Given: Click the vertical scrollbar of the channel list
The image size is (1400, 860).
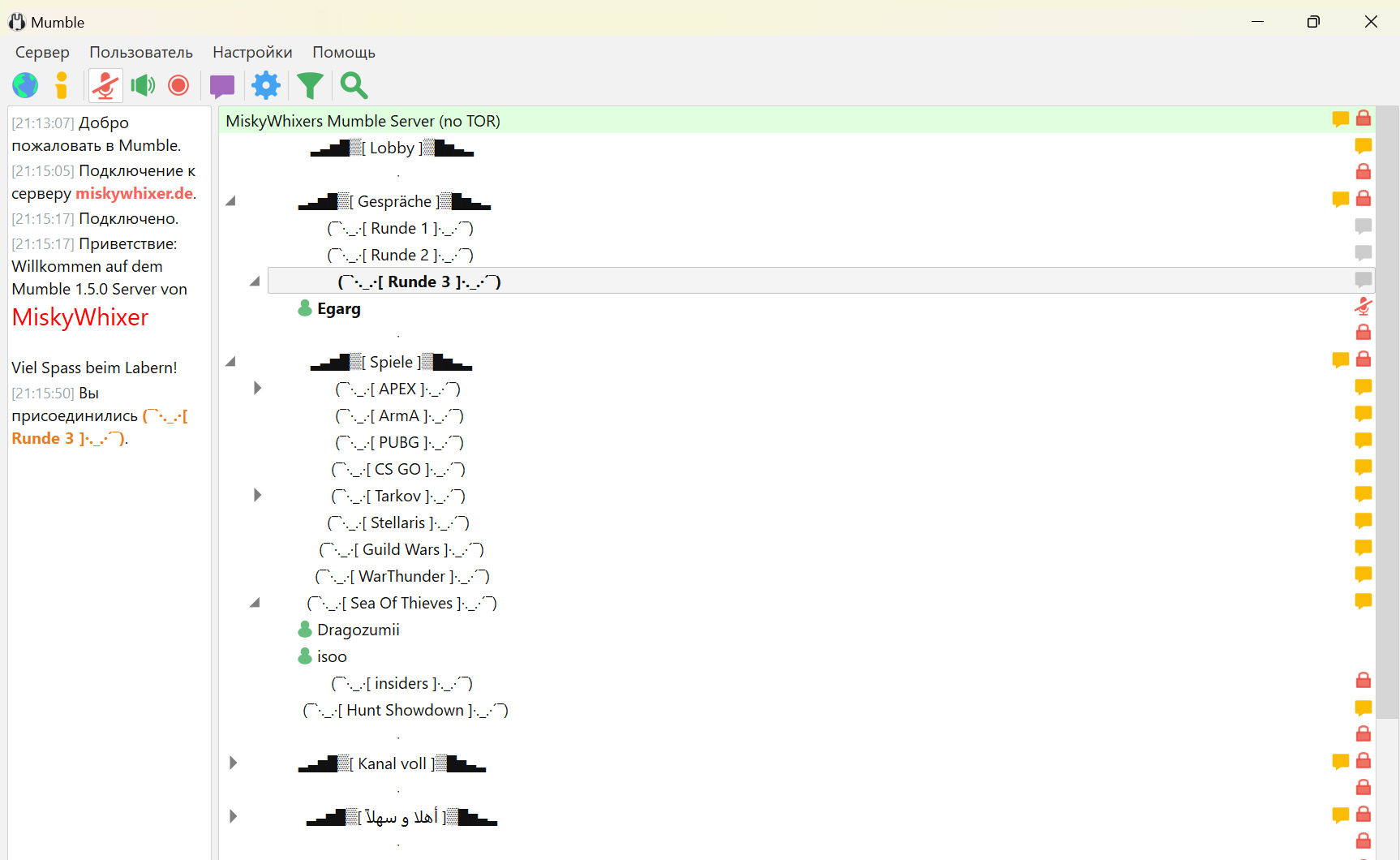Looking at the screenshot, I should 1388,406.
